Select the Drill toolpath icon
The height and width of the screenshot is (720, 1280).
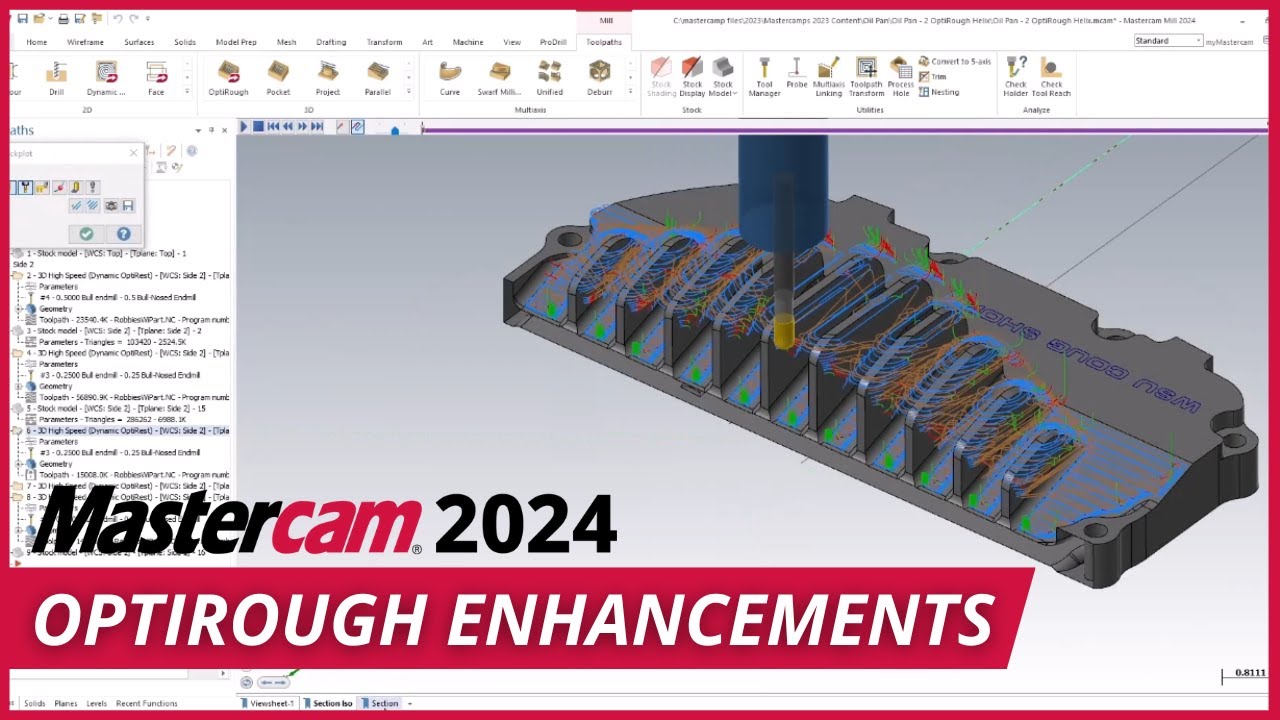tap(56, 78)
